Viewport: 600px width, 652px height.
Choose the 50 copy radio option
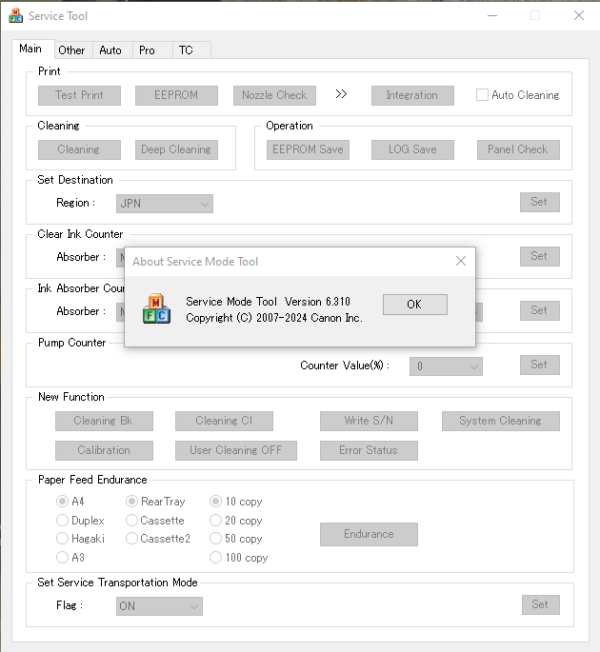pos(215,538)
